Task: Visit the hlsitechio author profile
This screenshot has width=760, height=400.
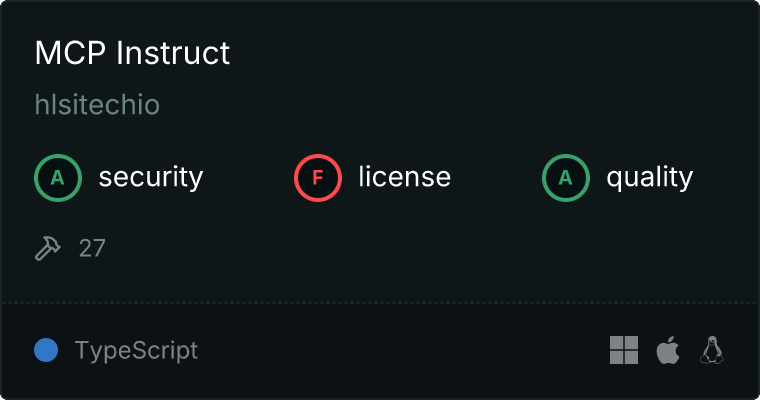Action: click(x=97, y=105)
